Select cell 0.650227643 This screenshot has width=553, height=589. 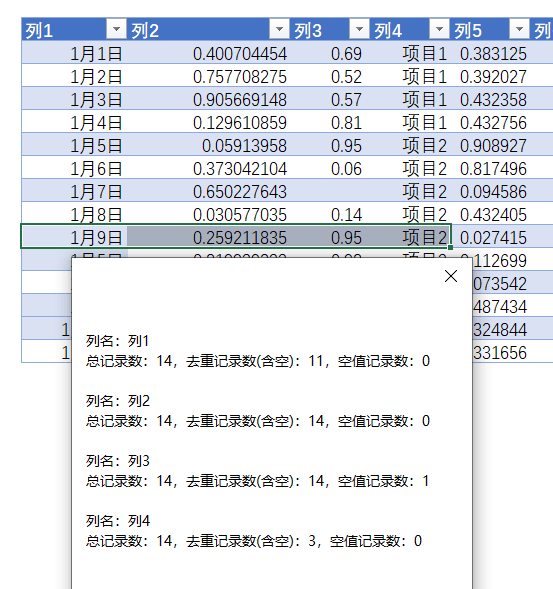[x=209, y=190]
